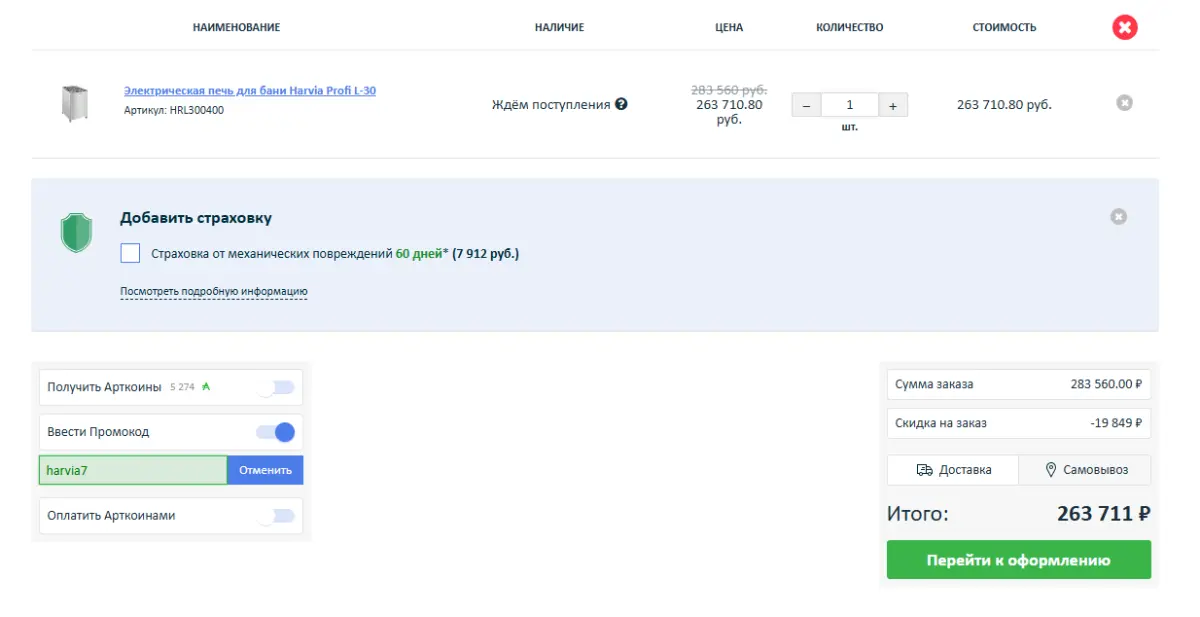This screenshot has width=1200, height=617.
Task: Click the question mark availability icon
Action: tap(621, 104)
